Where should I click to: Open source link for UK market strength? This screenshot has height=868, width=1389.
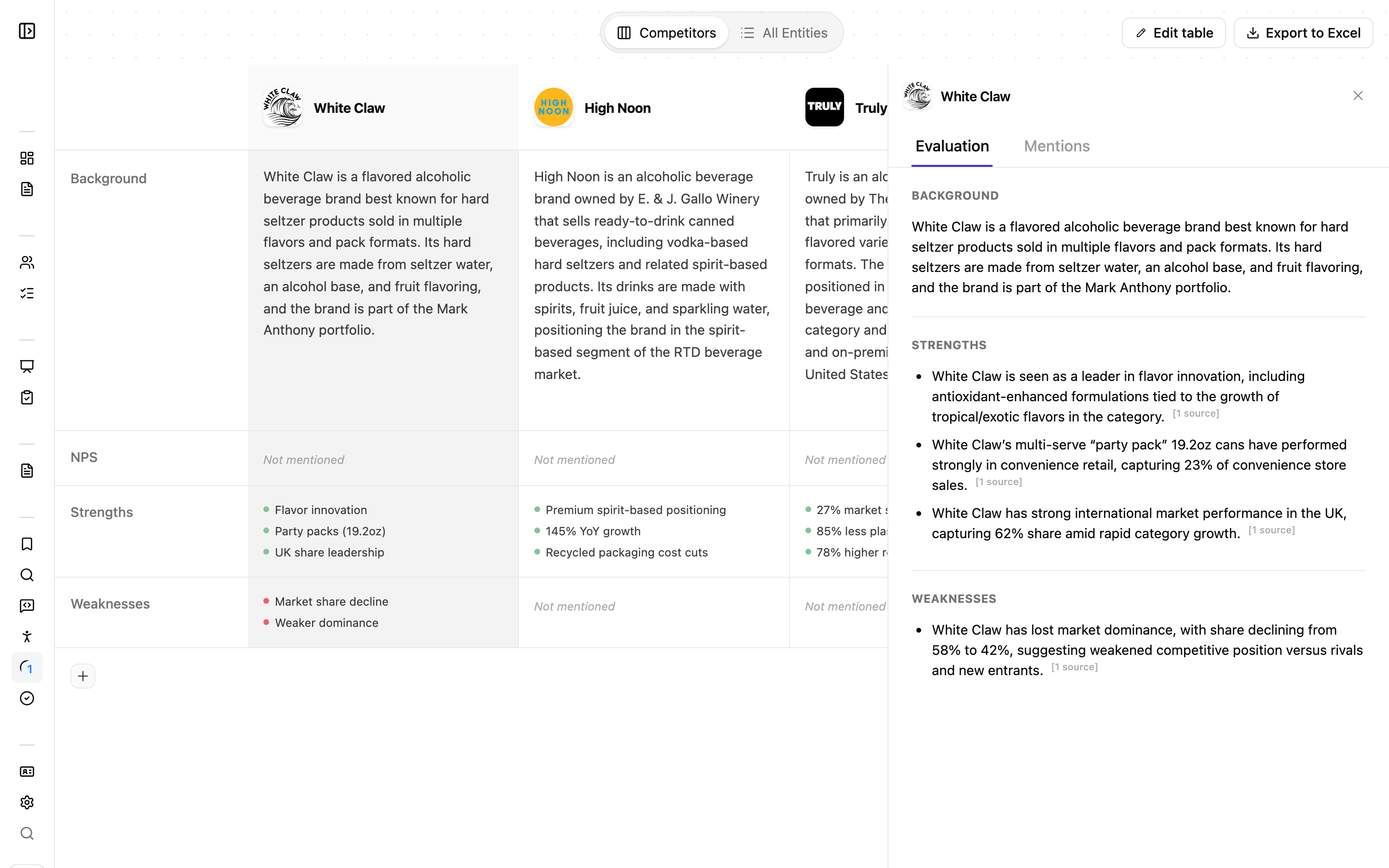click(1271, 530)
